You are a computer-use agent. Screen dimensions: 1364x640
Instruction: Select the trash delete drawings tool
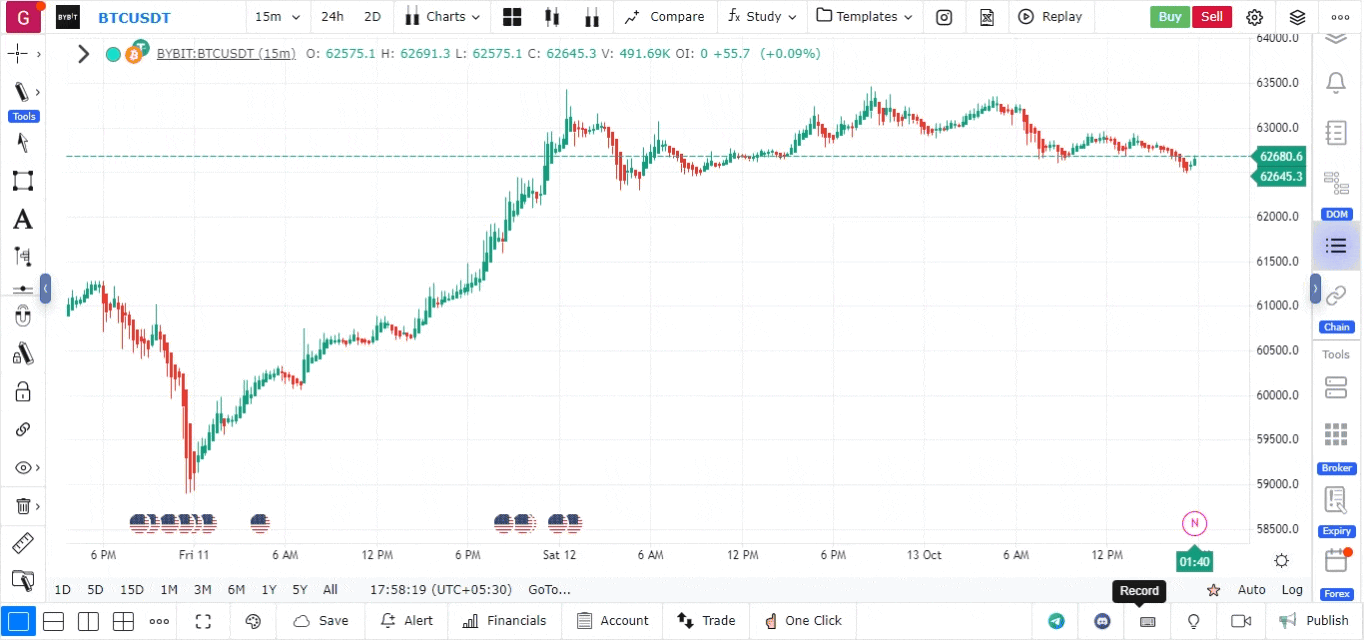[23, 506]
